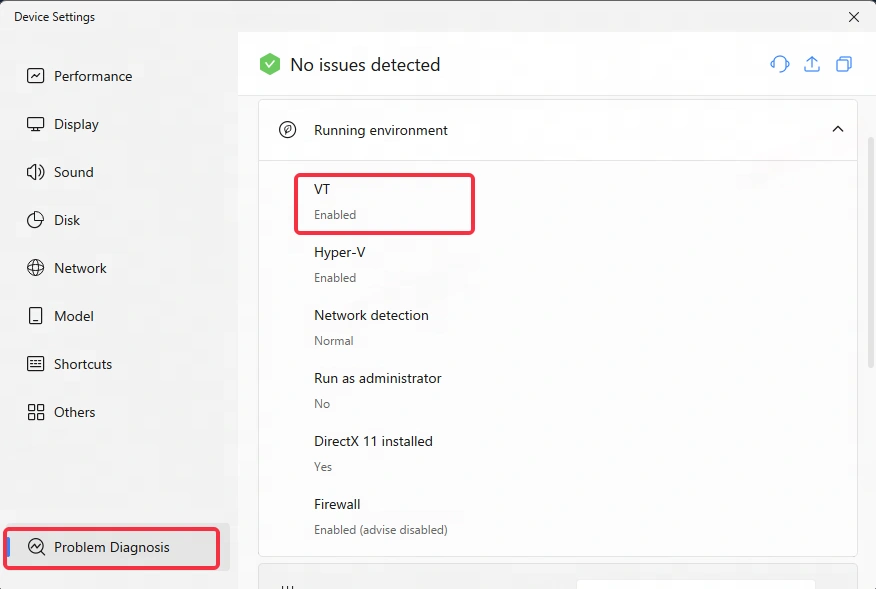876x589 pixels.
Task: Open the Display settings tab
Action: (x=76, y=124)
